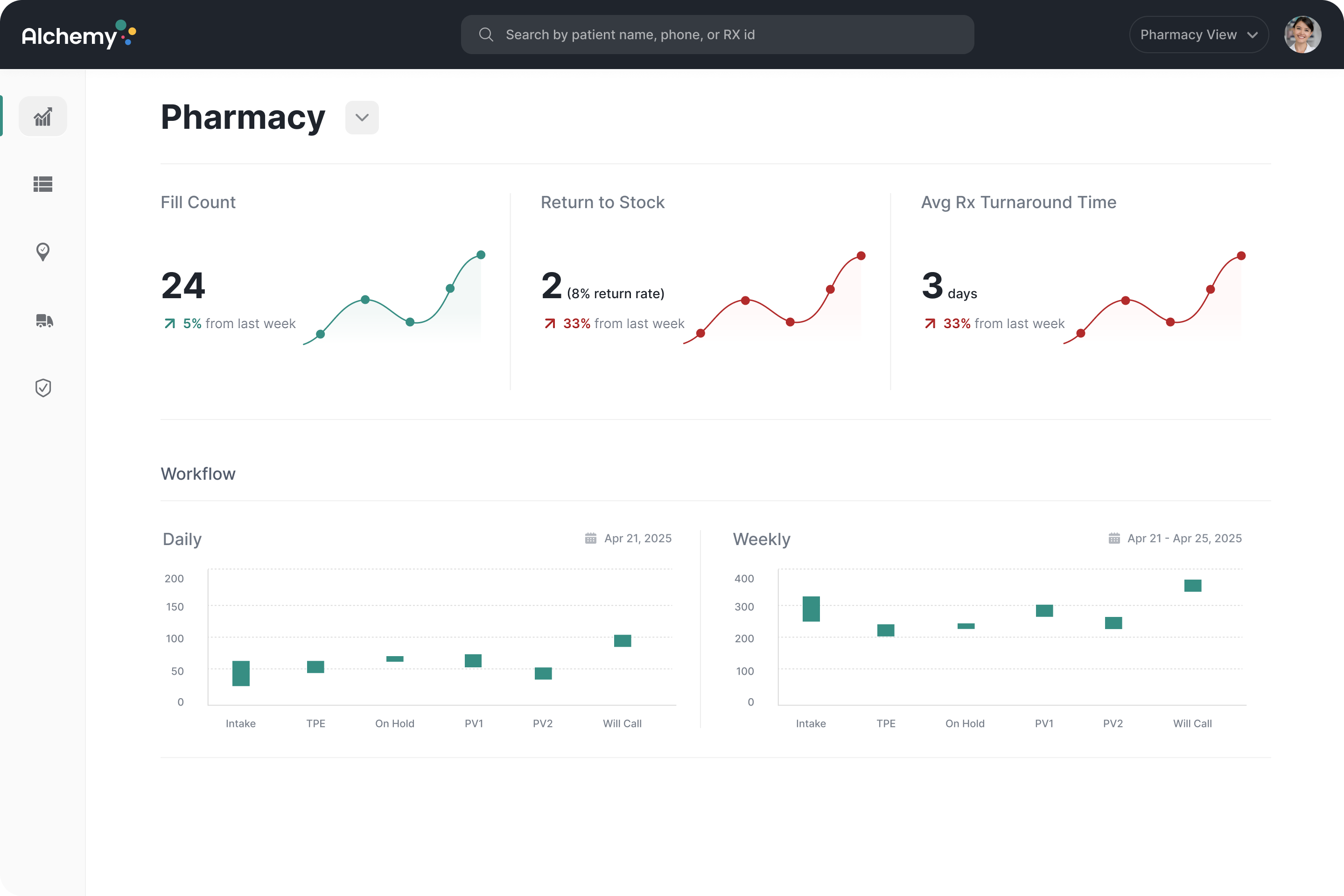Click the Will Call bar in Weekly chart
The image size is (1344, 896).
click(x=1193, y=586)
